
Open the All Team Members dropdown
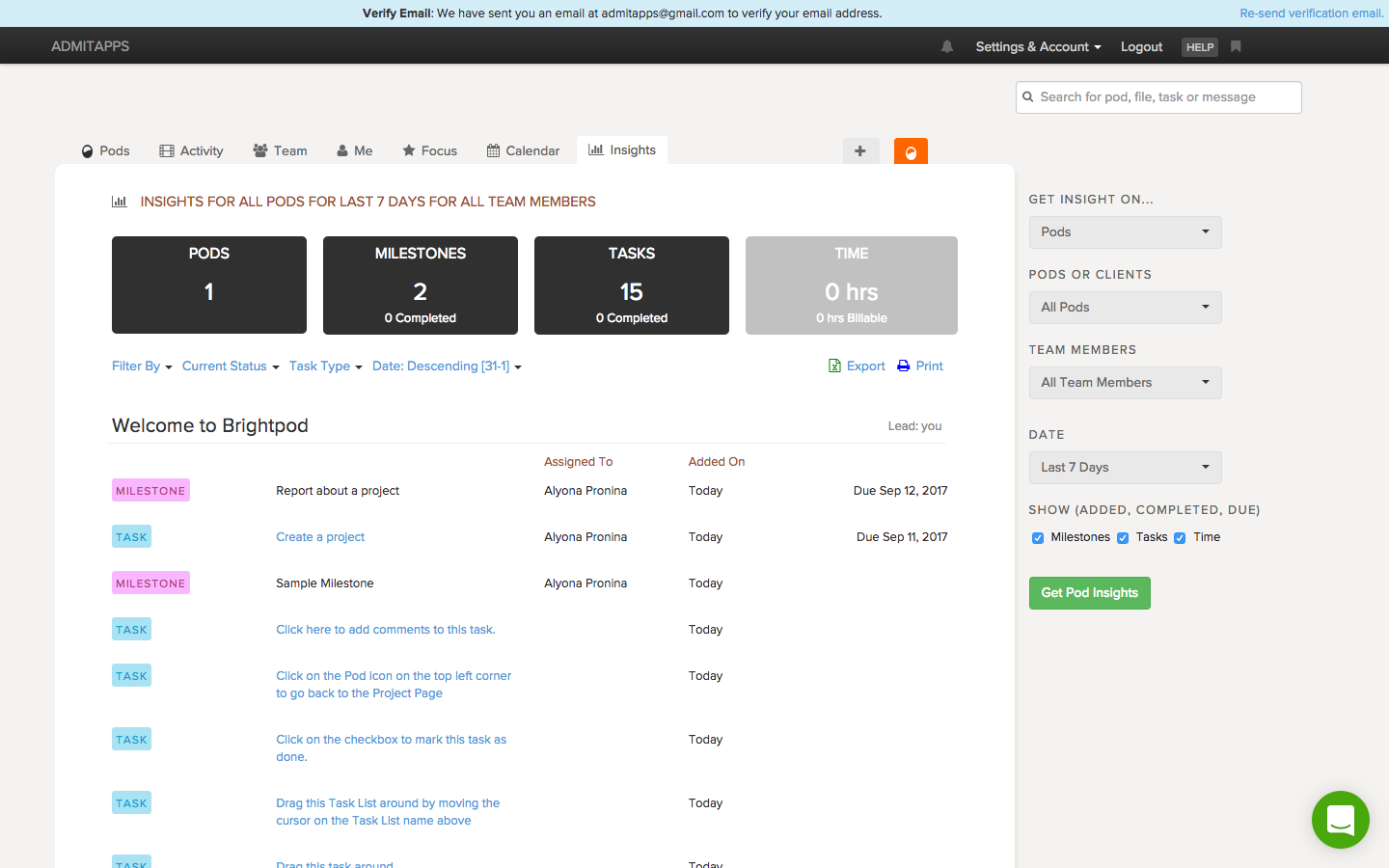pos(1125,383)
